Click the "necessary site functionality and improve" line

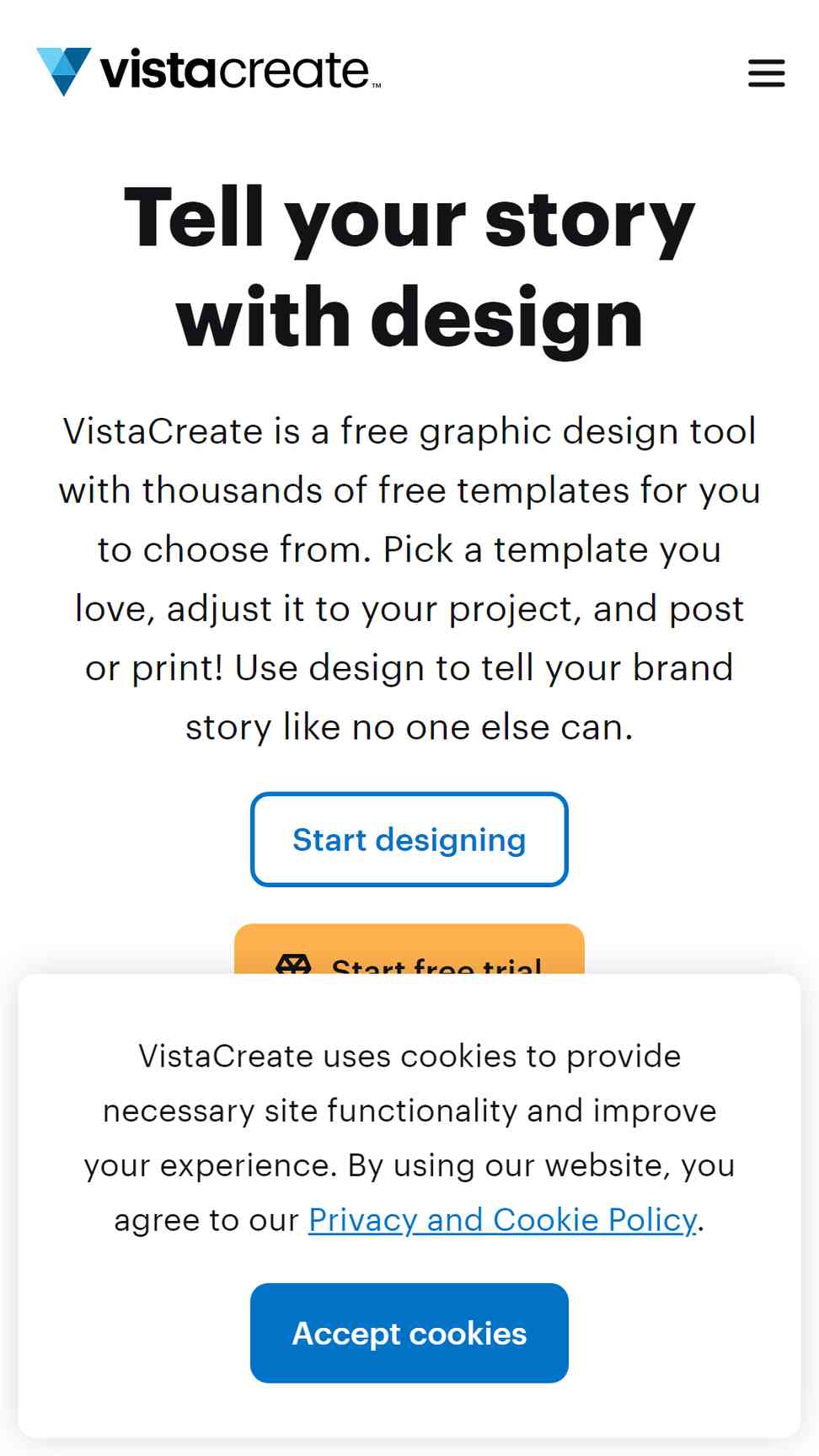pyautogui.click(x=409, y=1111)
